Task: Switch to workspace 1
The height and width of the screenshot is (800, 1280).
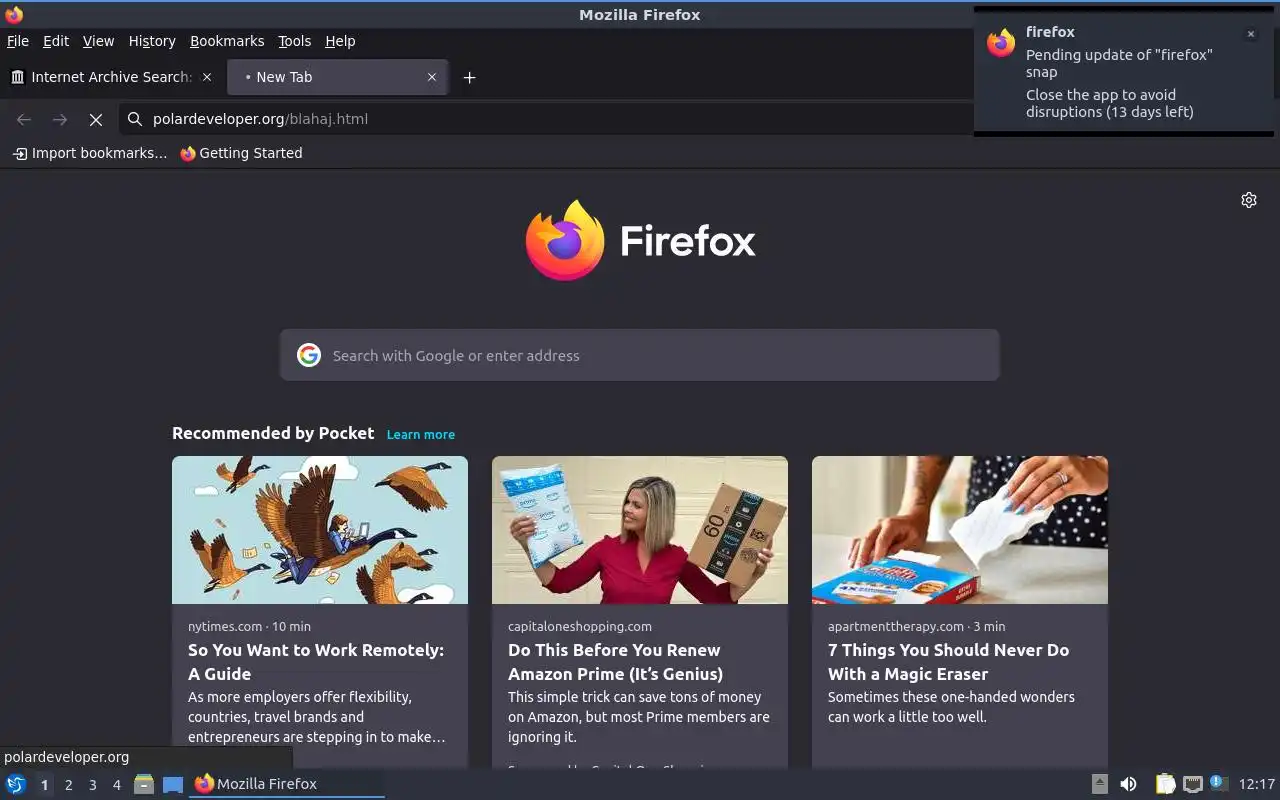Action: point(44,785)
